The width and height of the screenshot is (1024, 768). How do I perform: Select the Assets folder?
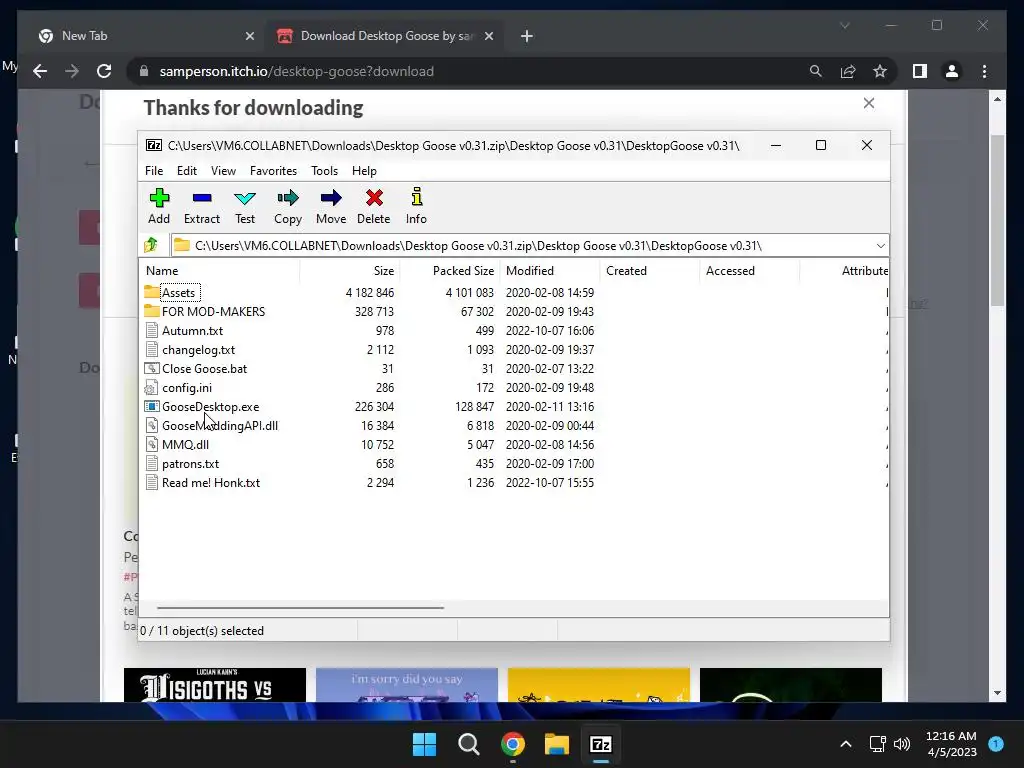(178, 293)
